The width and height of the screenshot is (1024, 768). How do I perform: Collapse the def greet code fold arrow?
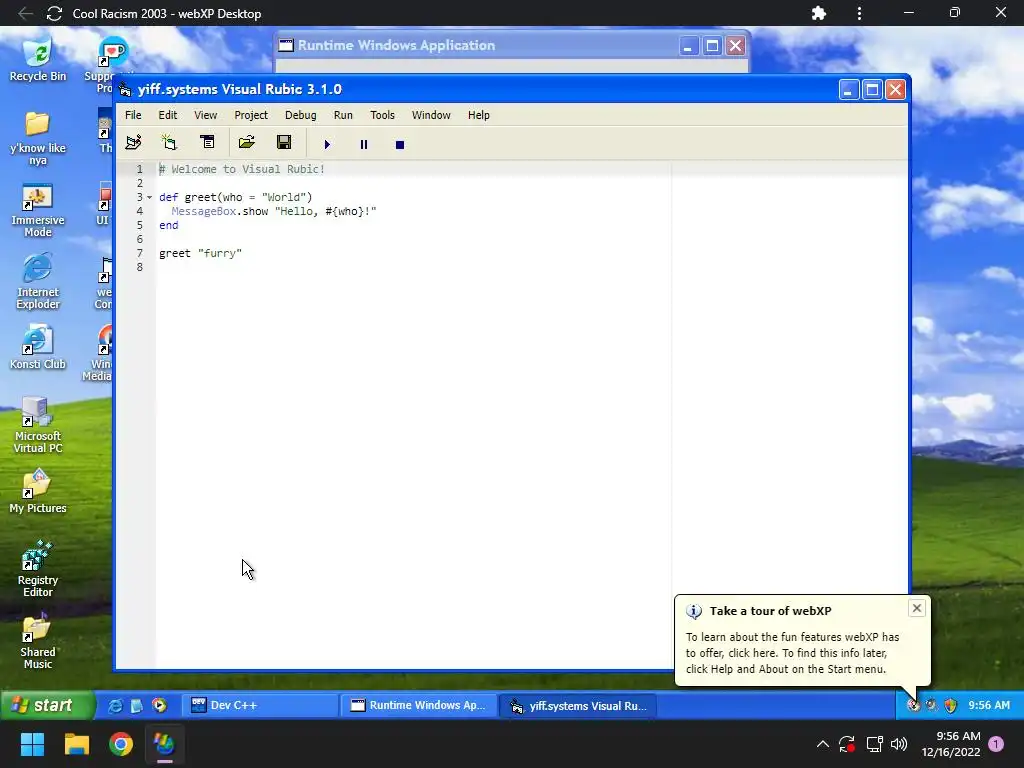tap(150, 197)
